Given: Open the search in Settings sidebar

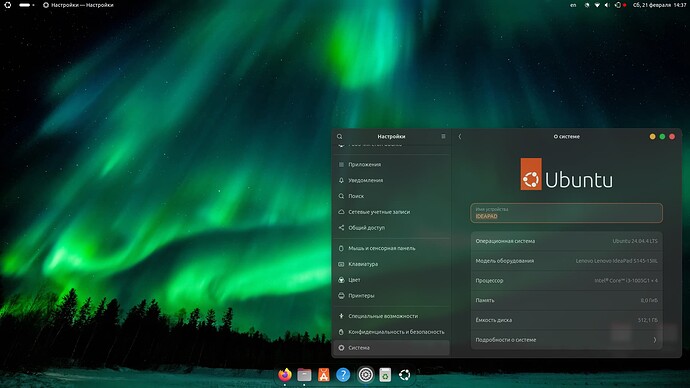Looking at the screenshot, I should [x=339, y=136].
